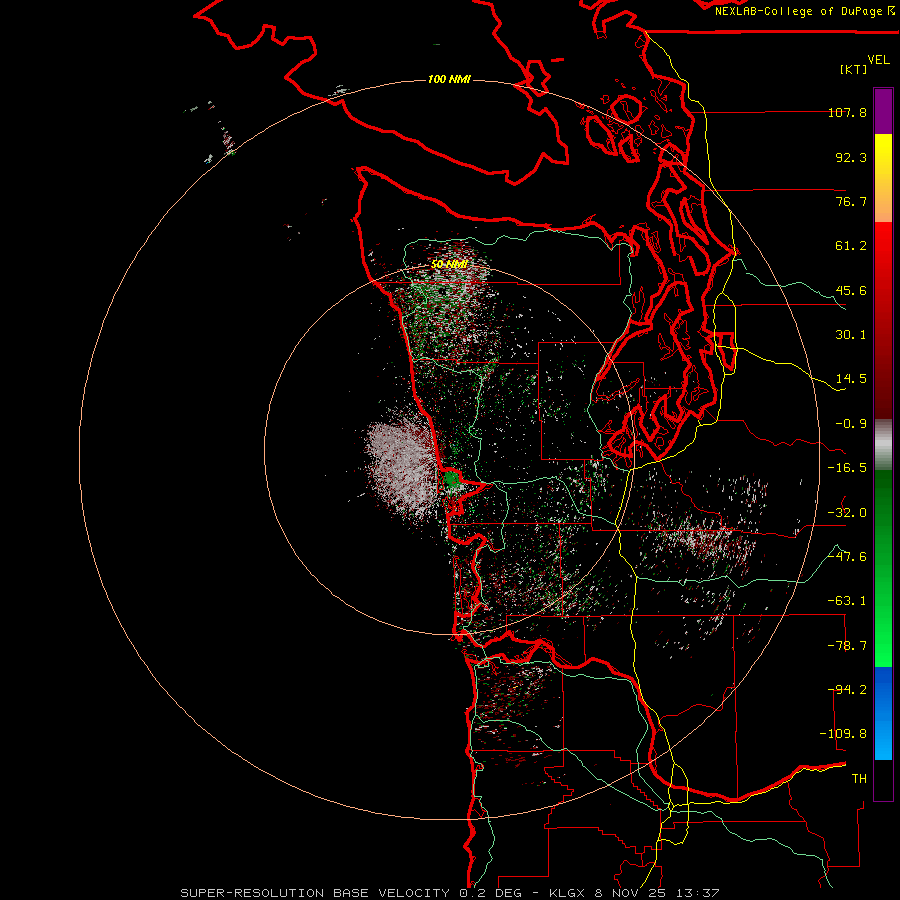900x900 pixels.
Task: Select the 30.1 legend value
Action: point(851,335)
